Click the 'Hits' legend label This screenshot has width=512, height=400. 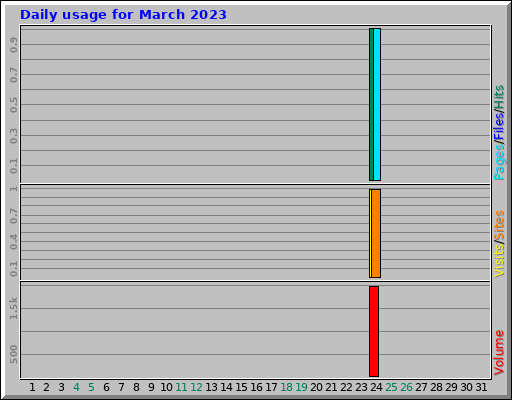tap(499, 97)
